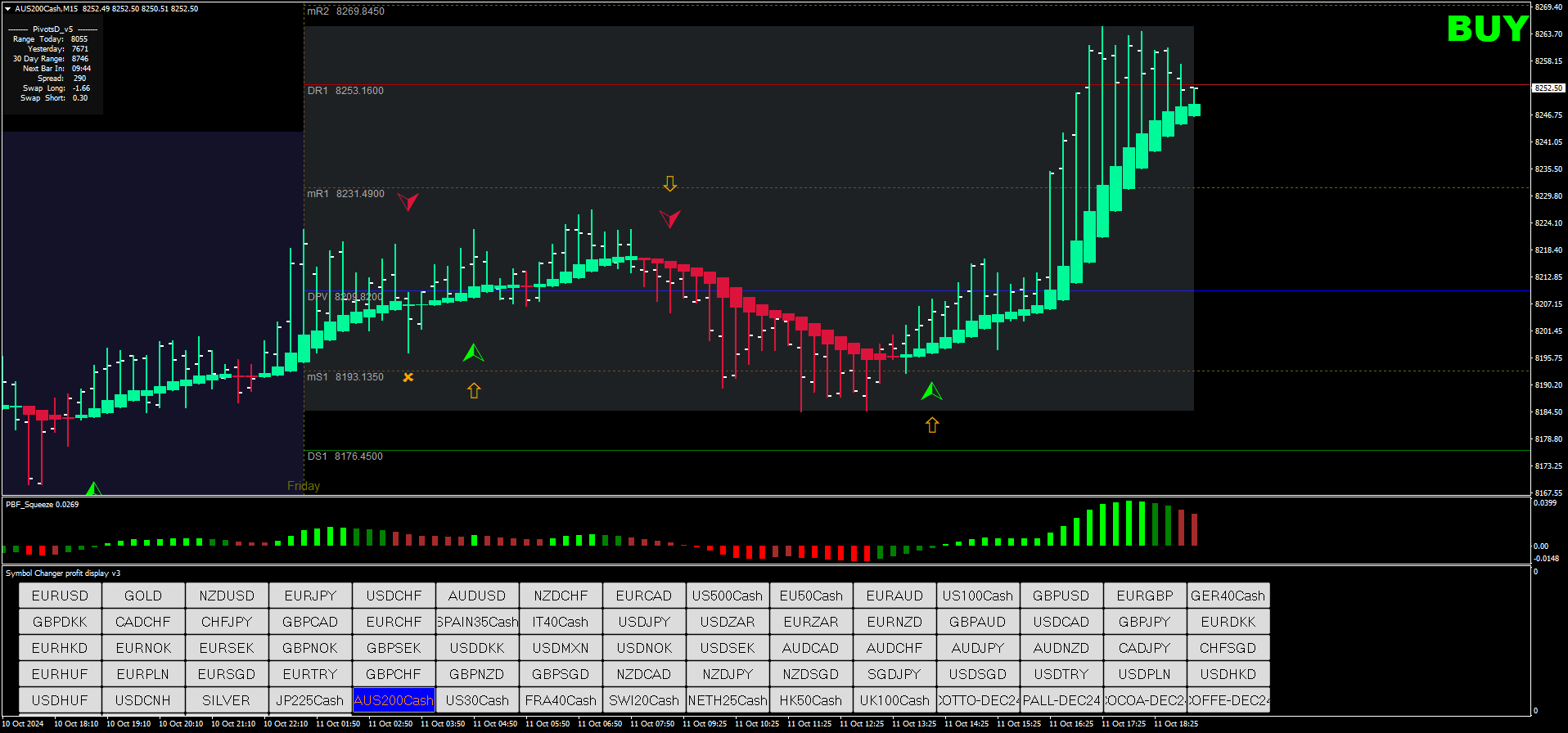Switch chart to the GOLD symbol
This screenshot has height=733, width=1568.
coord(143,596)
